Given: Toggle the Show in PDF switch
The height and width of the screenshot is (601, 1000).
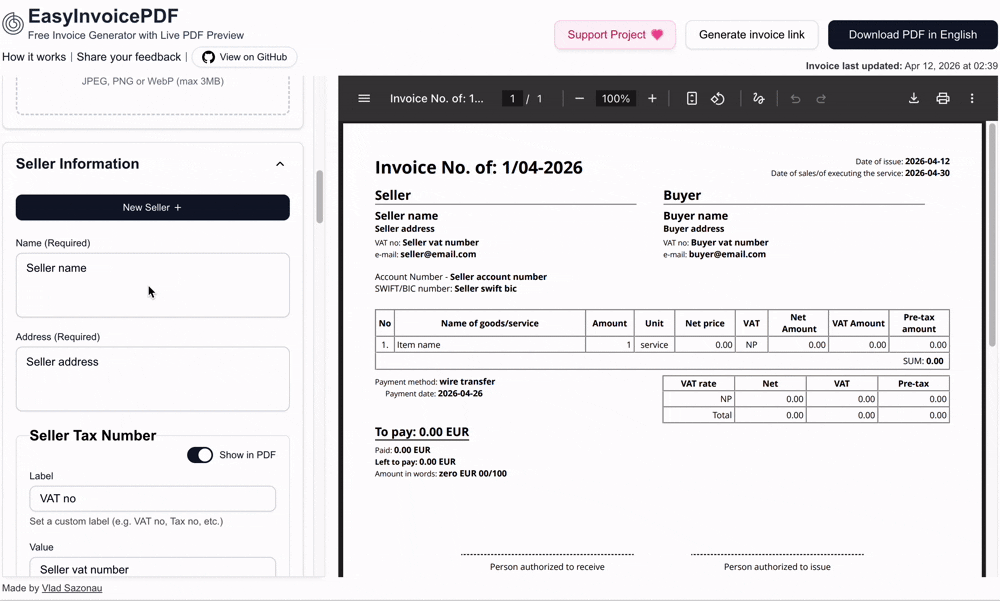Looking at the screenshot, I should [200, 455].
